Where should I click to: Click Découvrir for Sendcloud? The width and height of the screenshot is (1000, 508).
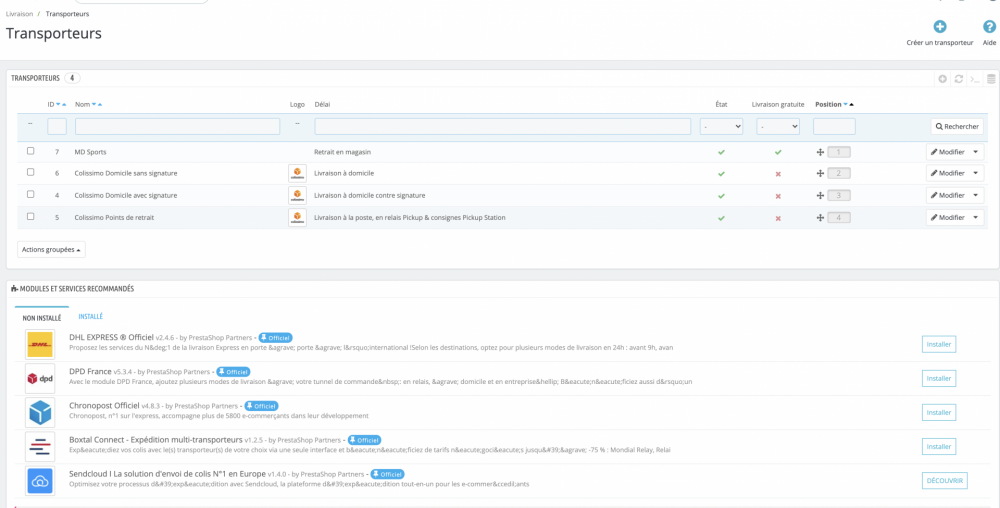pyautogui.click(x=945, y=481)
